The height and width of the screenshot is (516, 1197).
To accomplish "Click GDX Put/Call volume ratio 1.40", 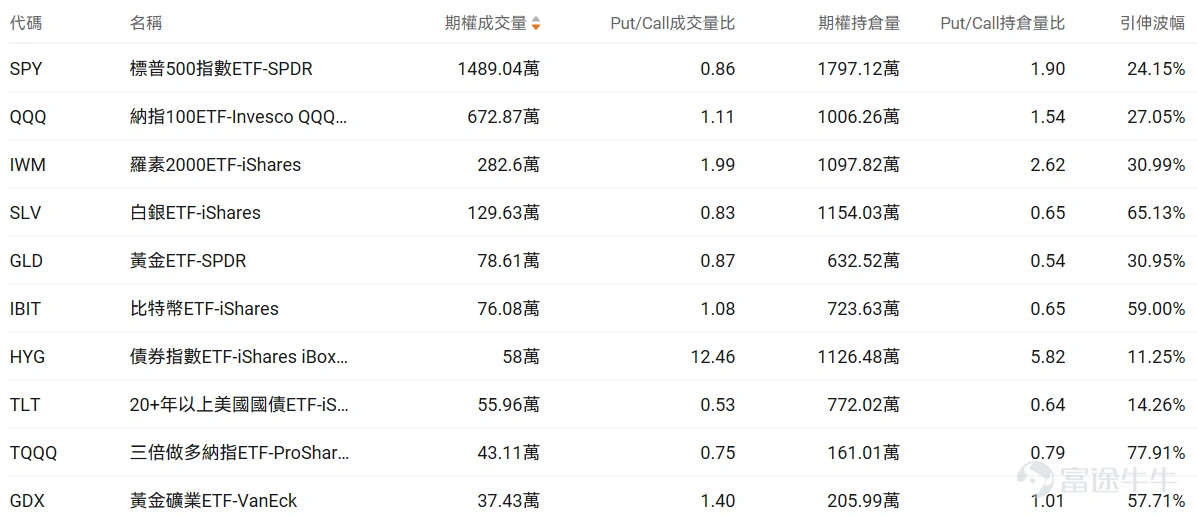I will coord(718,501).
